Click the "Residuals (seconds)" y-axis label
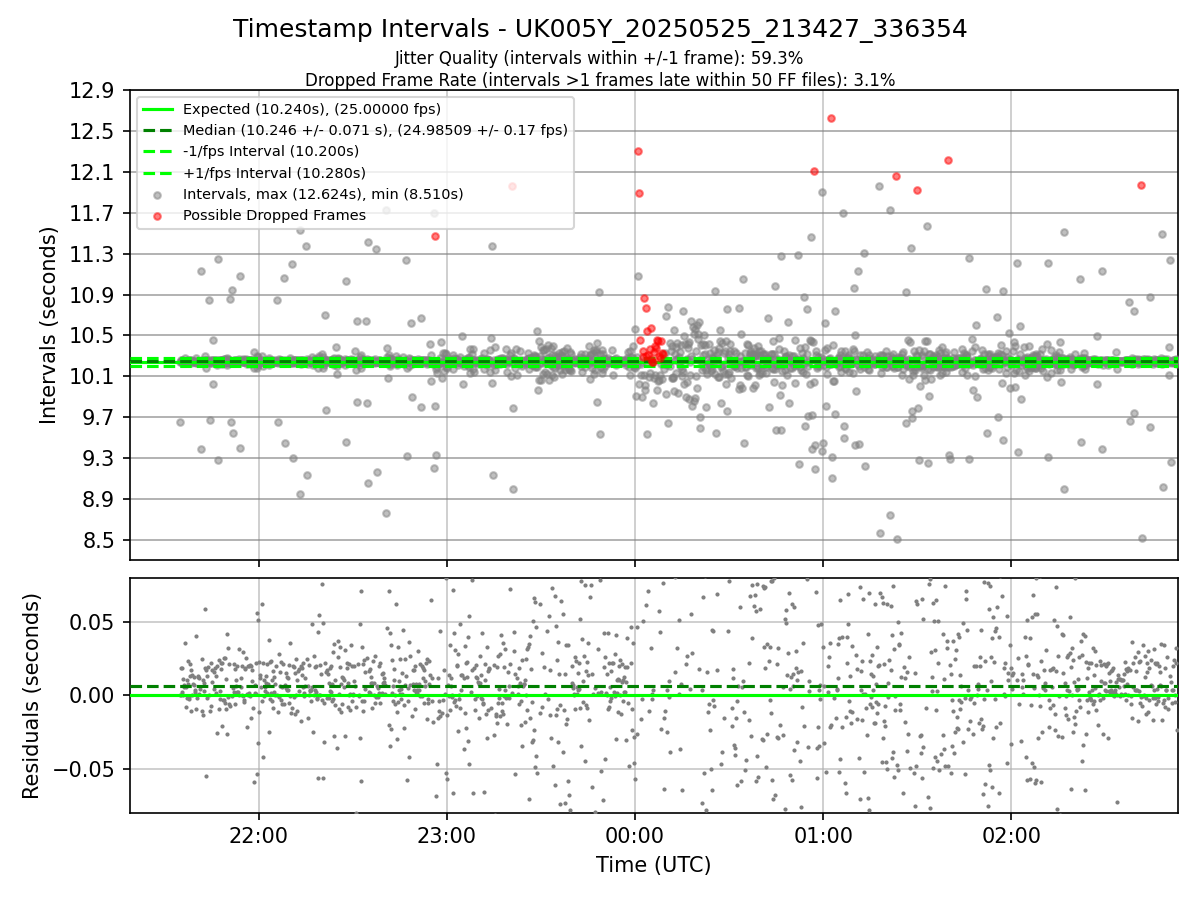The image size is (1200, 900). click(31, 696)
